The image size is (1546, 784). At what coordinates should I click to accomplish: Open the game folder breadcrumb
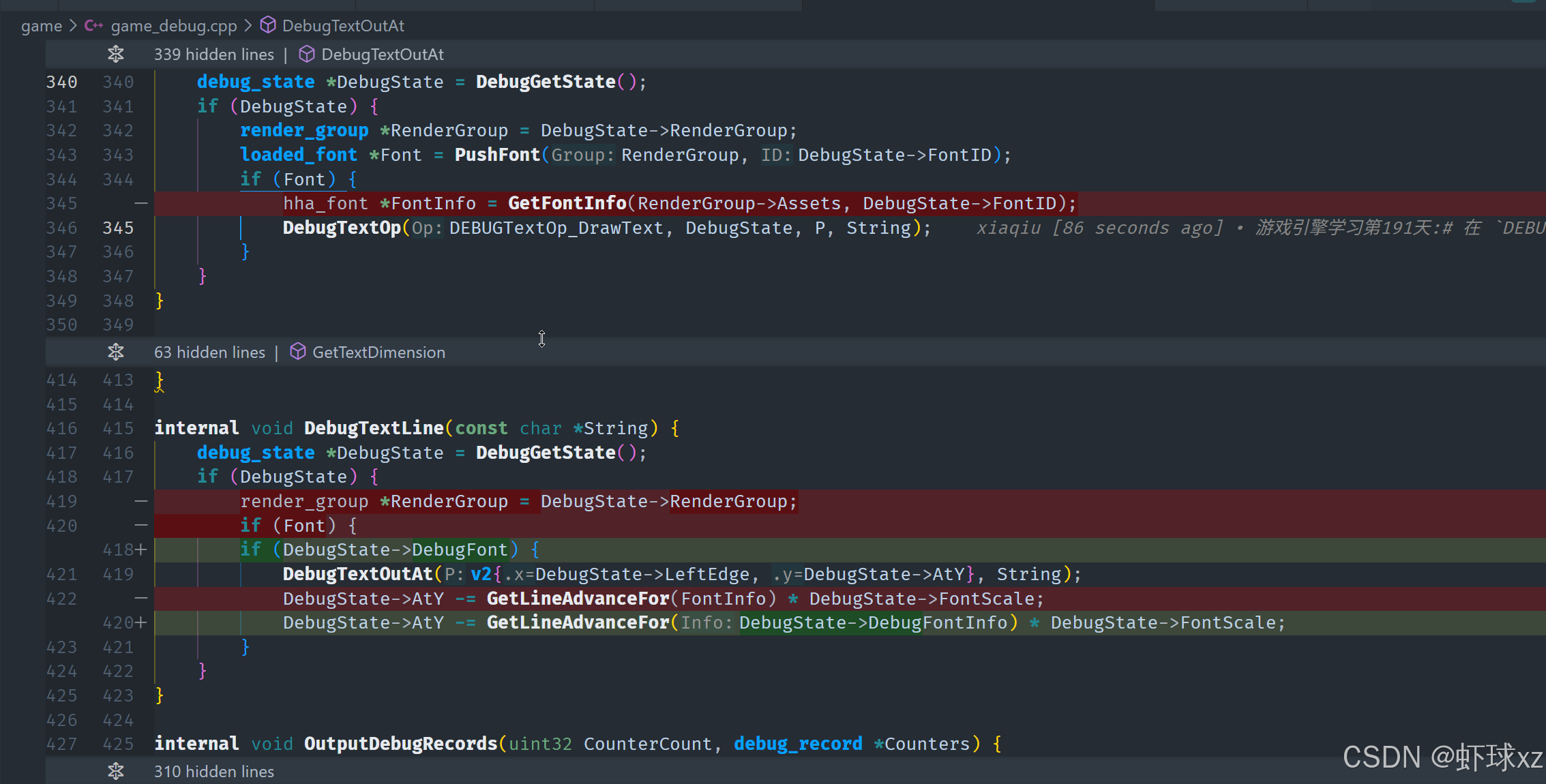pyautogui.click(x=41, y=26)
